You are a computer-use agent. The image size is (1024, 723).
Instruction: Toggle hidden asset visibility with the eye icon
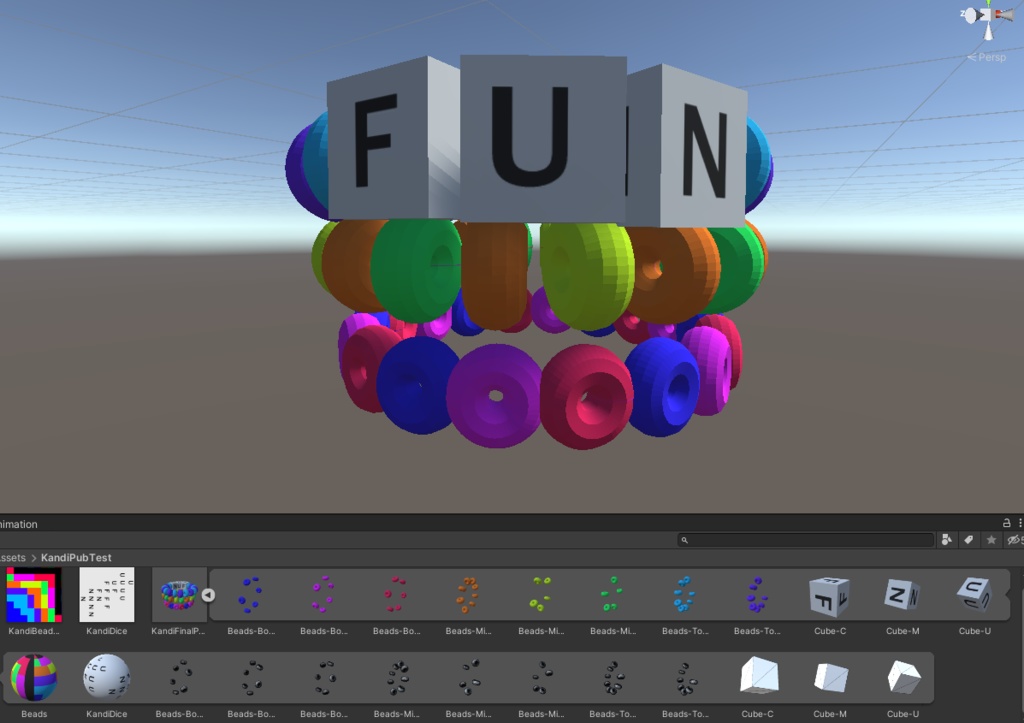[1016, 540]
